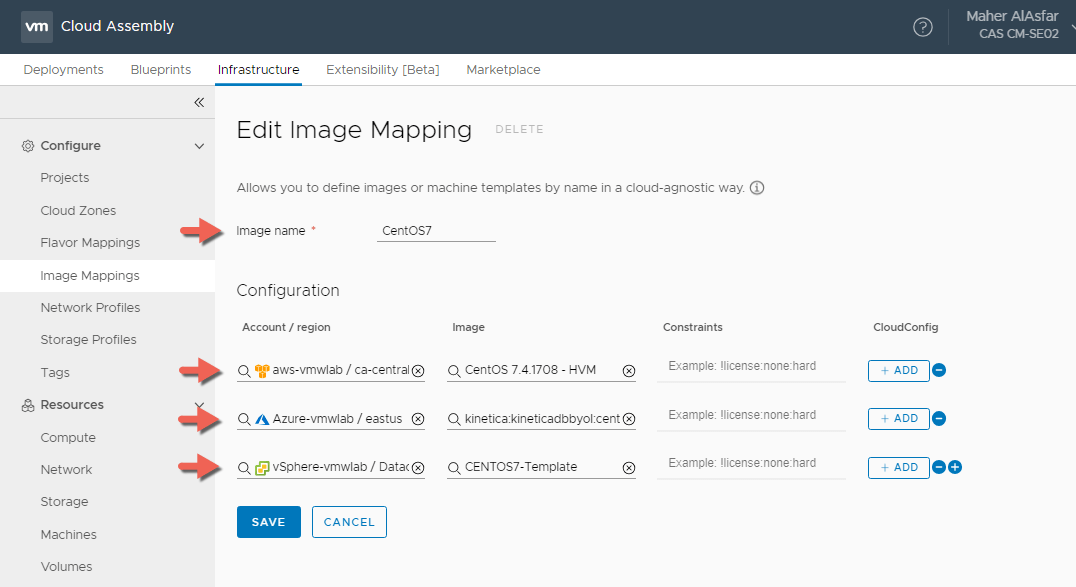1076x587 pixels.
Task: Click the VMware logo icon
Action: click(x=37, y=27)
